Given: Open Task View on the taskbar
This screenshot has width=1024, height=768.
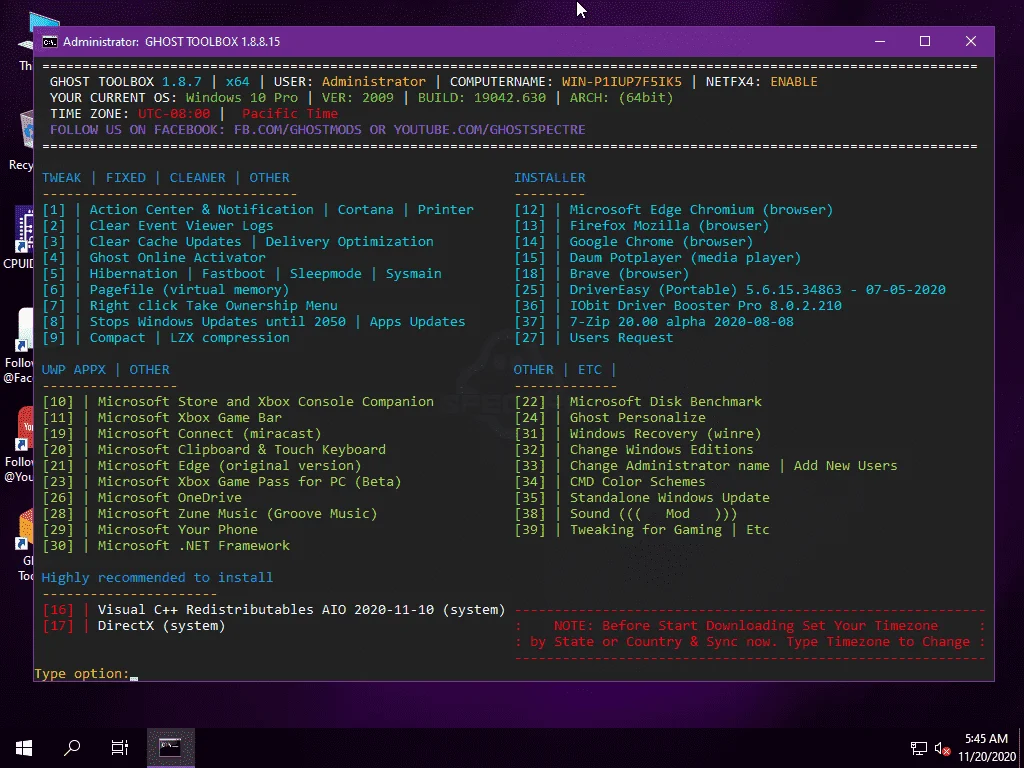Looking at the screenshot, I should click(x=120, y=748).
